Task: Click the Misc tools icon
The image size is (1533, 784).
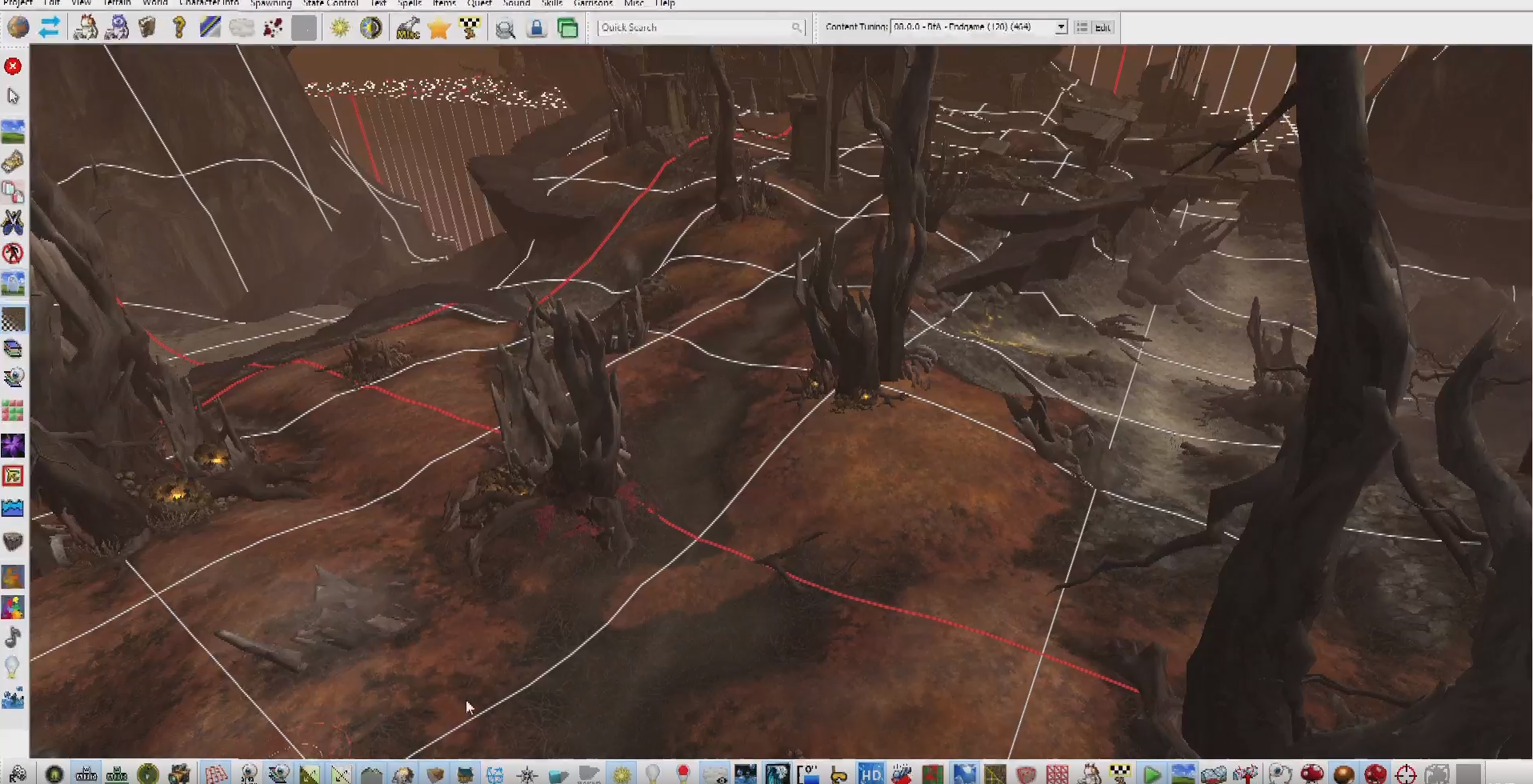Action: [408, 27]
